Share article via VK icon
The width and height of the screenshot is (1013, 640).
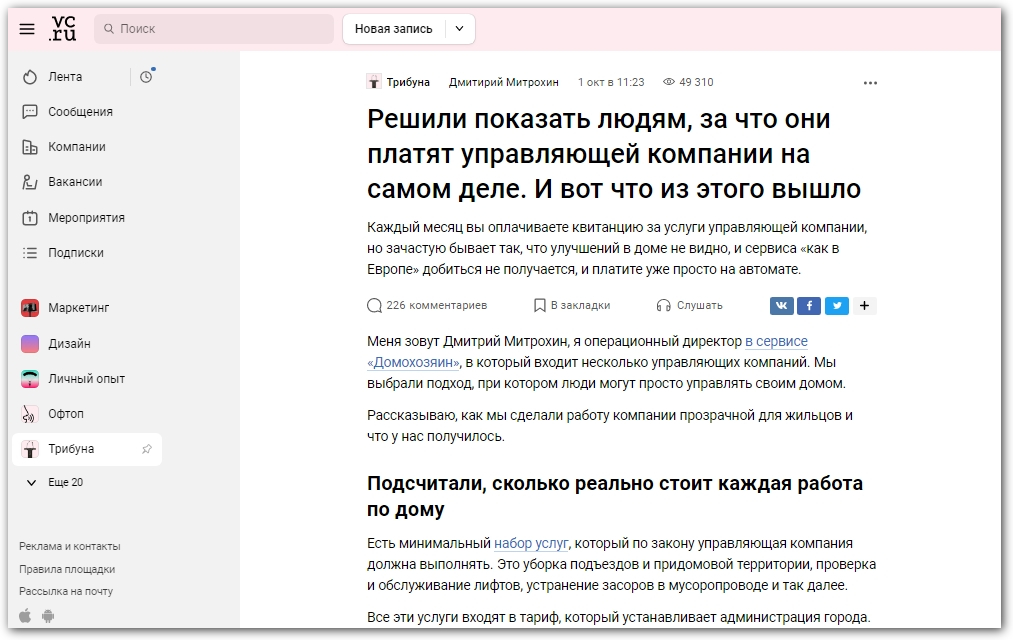click(781, 305)
